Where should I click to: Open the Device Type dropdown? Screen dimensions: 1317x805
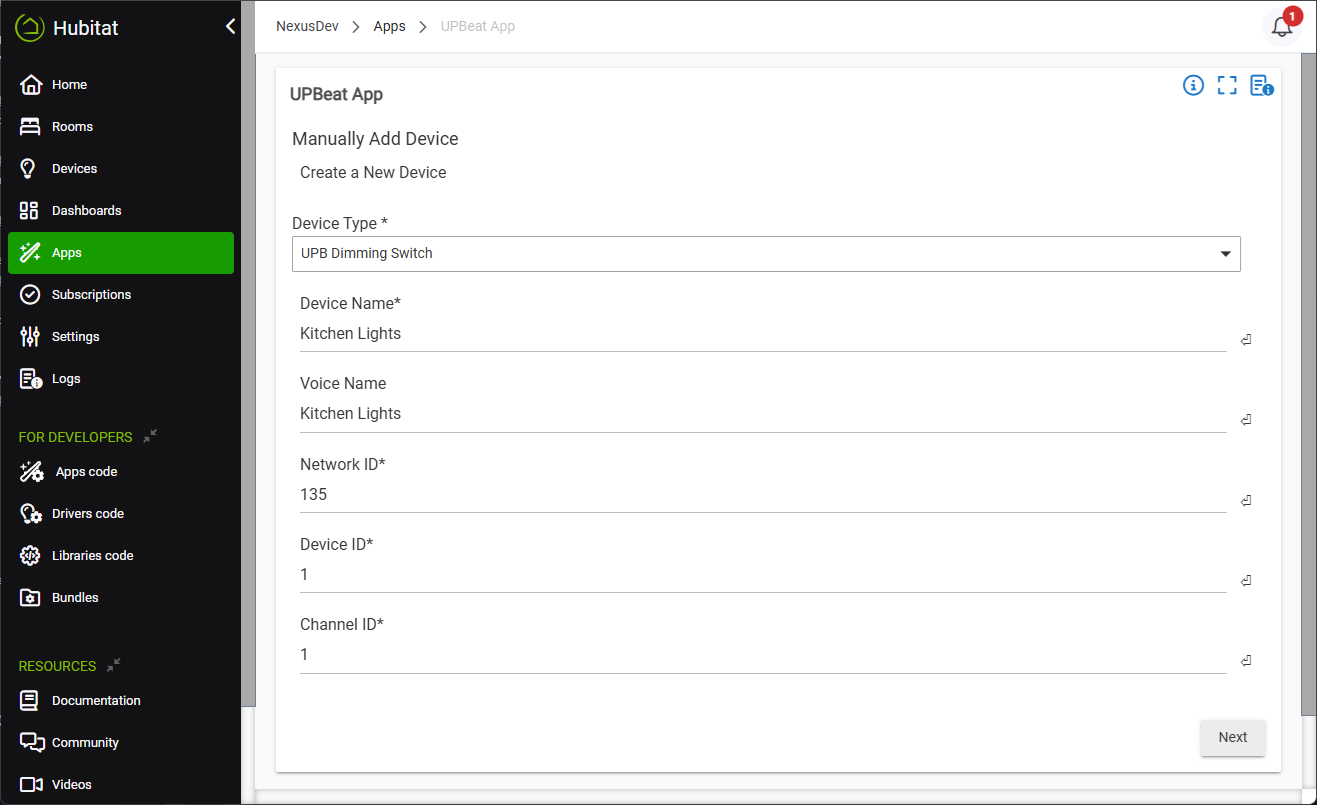[x=765, y=254]
